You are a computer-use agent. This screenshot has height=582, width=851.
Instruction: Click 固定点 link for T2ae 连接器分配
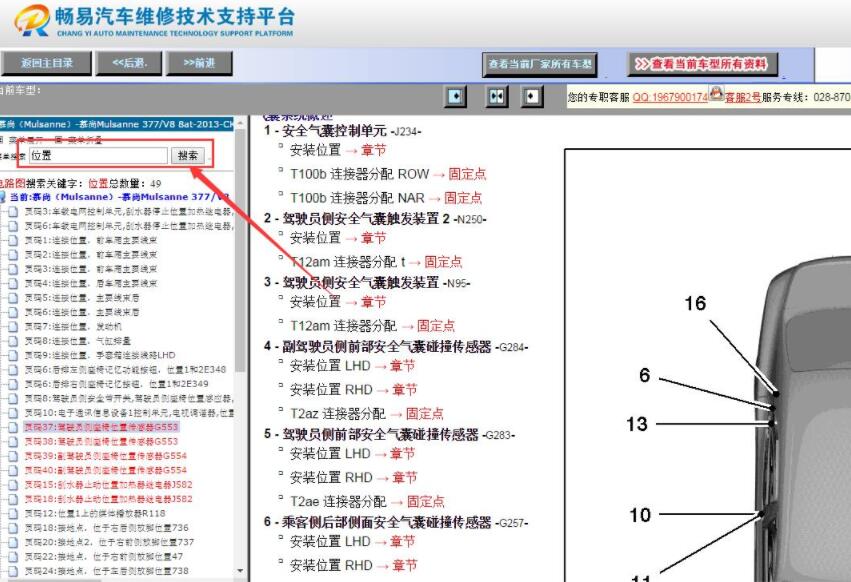point(426,502)
